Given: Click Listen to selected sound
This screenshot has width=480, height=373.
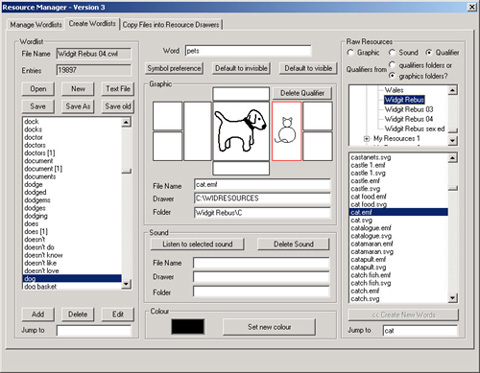Looking at the screenshot, I should (x=197, y=244).
